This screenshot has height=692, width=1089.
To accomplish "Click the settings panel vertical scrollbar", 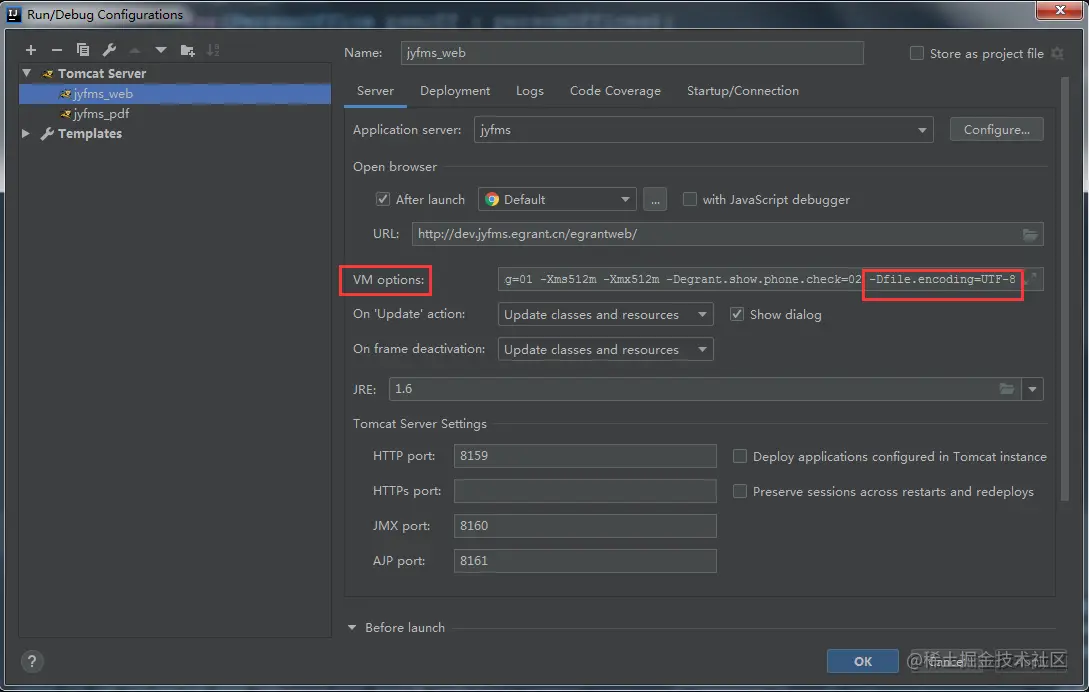I will pyautogui.click(x=1065, y=288).
